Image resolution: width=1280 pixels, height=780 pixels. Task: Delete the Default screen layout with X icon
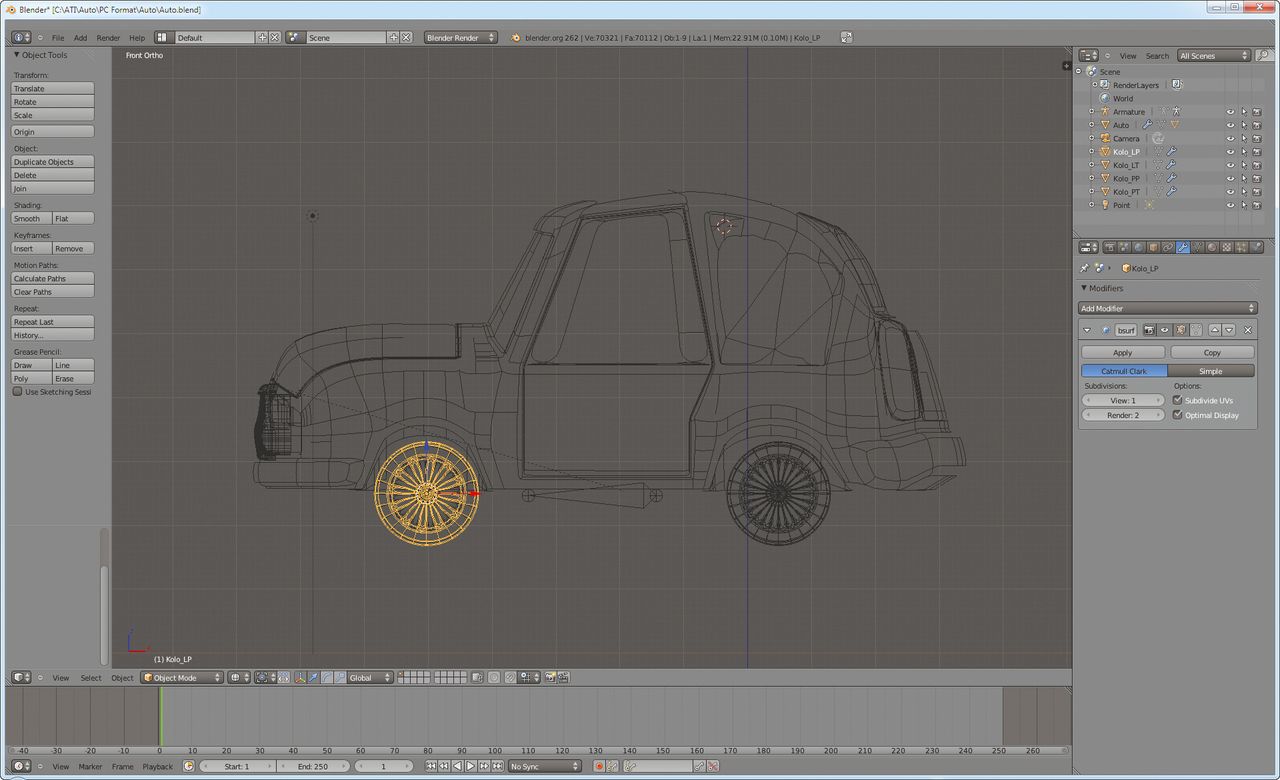[275, 37]
